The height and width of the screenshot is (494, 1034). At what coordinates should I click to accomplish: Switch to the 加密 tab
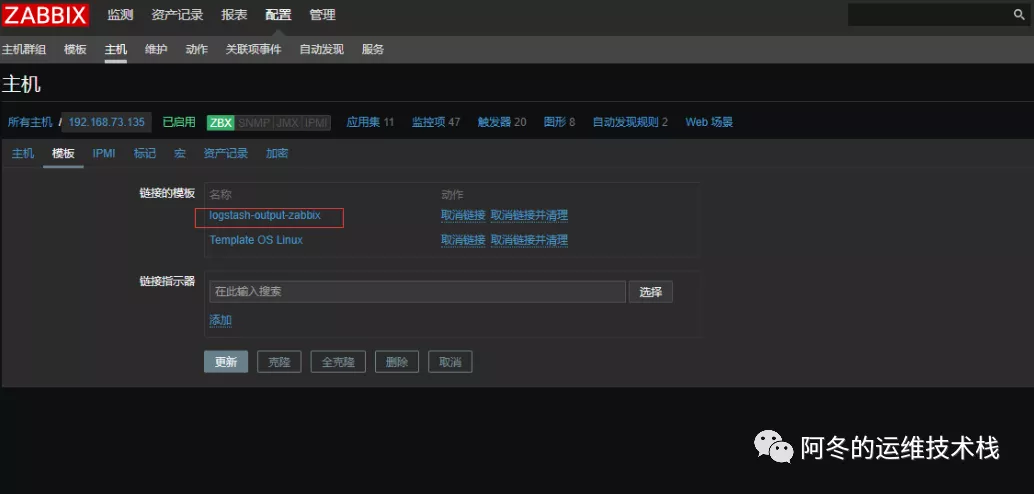277,154
